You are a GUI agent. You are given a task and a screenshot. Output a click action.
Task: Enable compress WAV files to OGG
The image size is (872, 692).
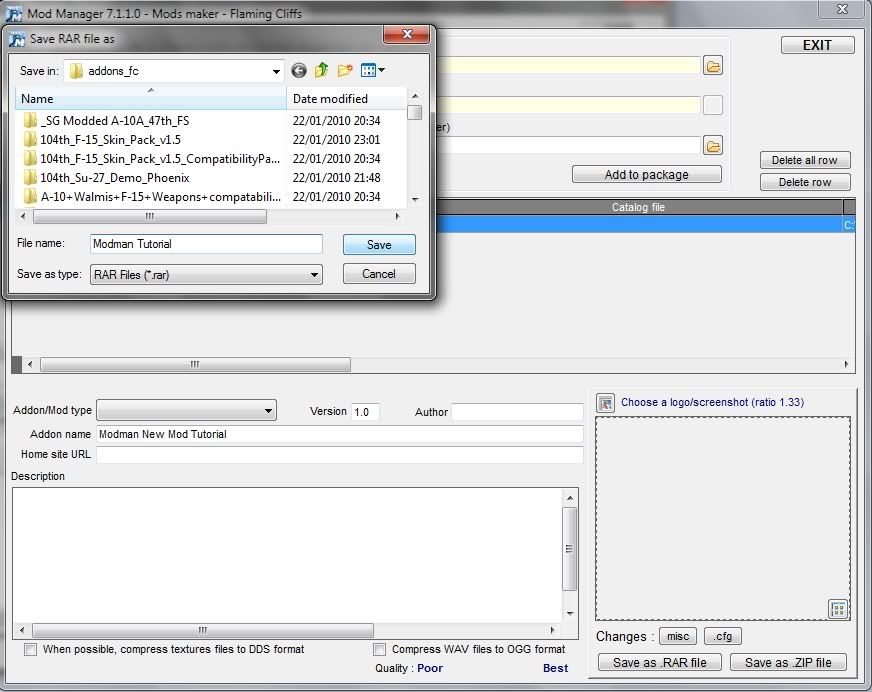tap(379, 650)
